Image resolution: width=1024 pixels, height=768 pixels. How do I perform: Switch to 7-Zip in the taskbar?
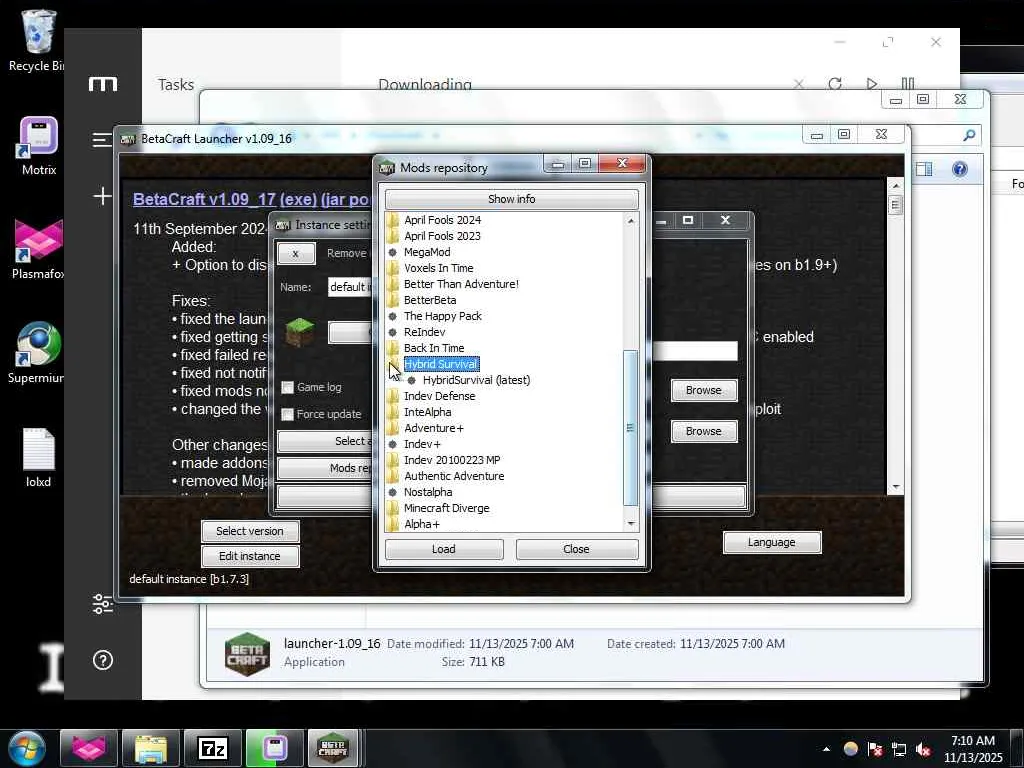pos(213,748)
